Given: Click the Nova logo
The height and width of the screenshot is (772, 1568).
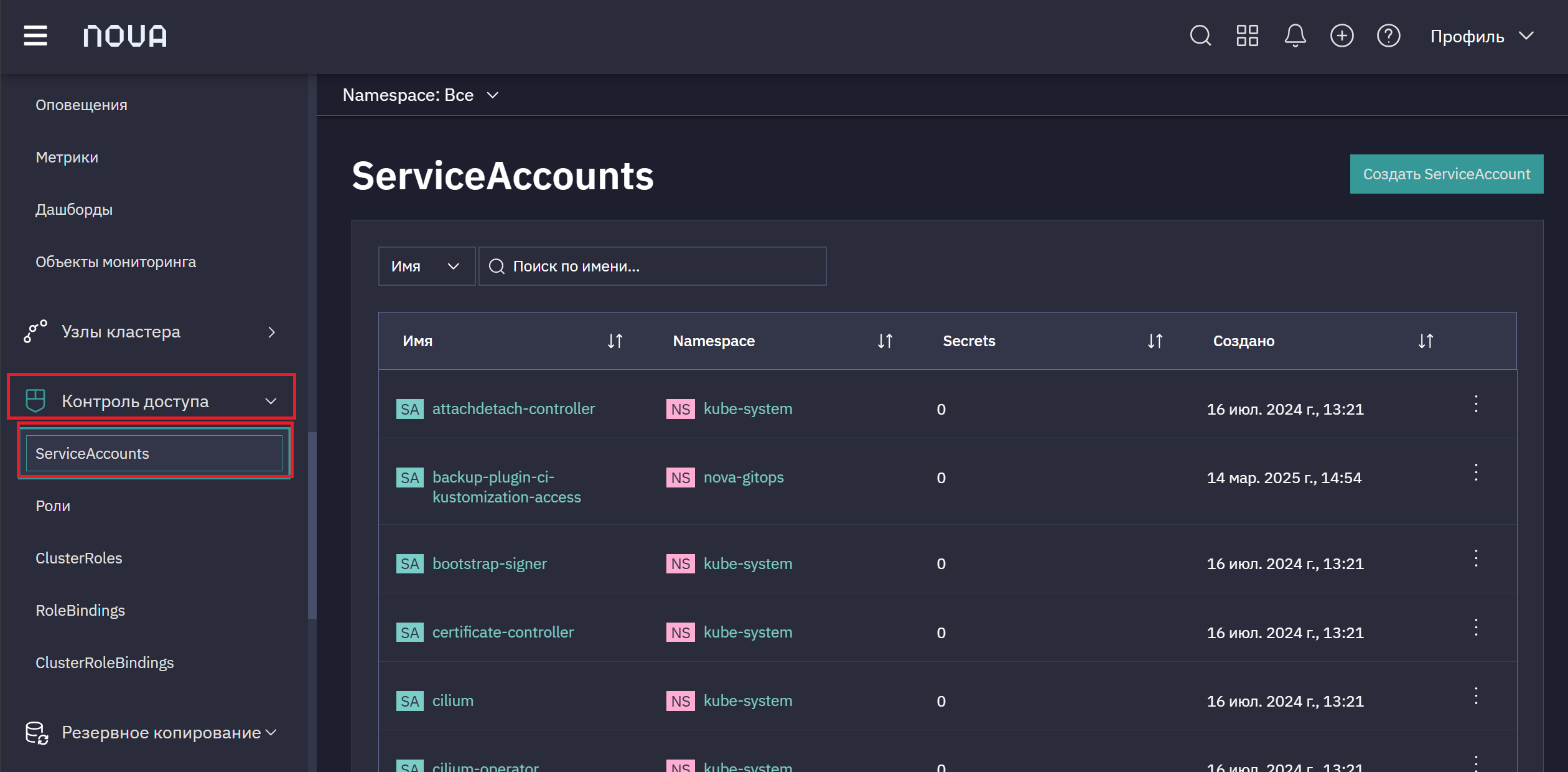Looking at the screenshot, I should click(125, 36).
